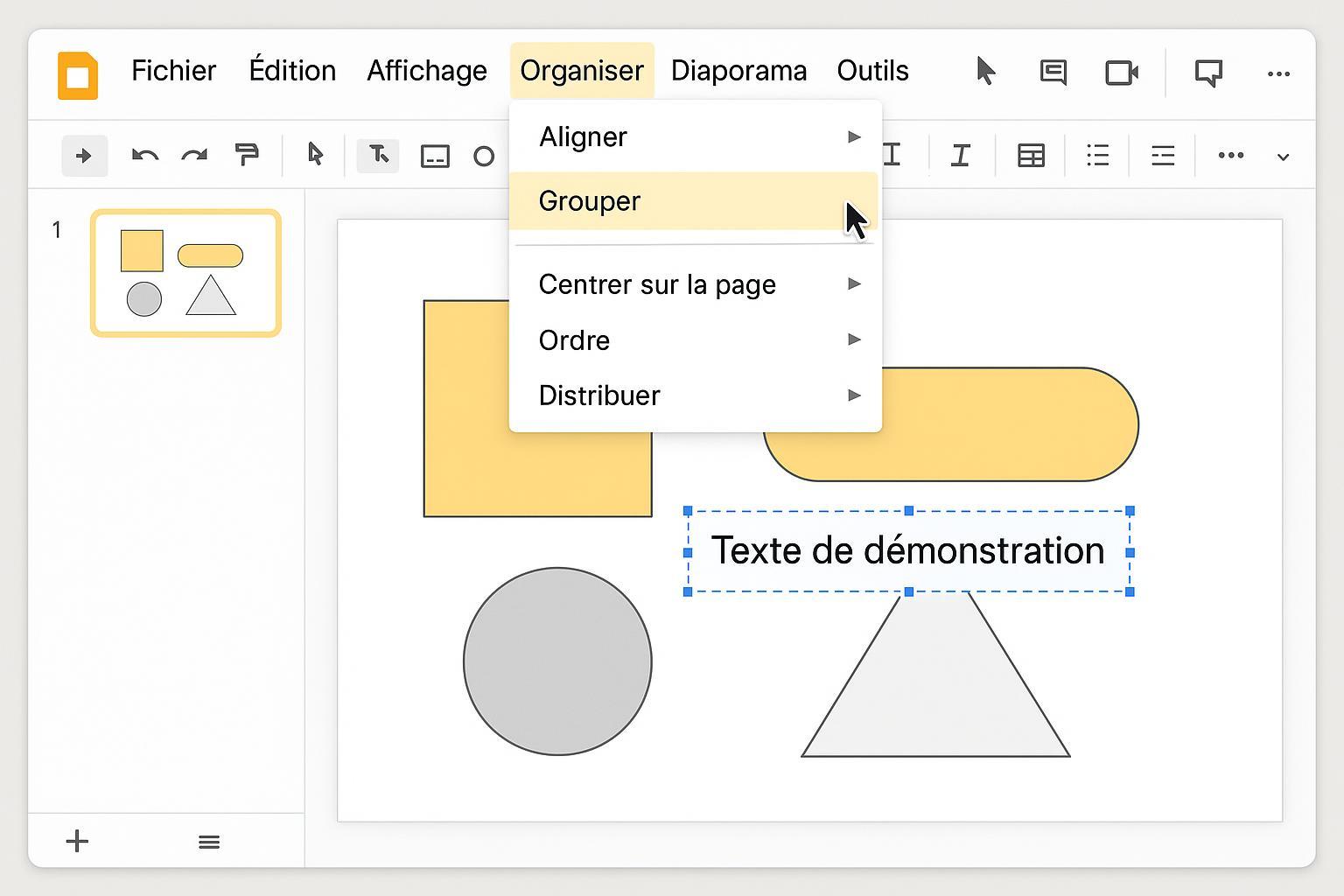1344x896 pixels.
Task: Choose Grouper from Organiser menu
Action: click(x=590, y=201)
